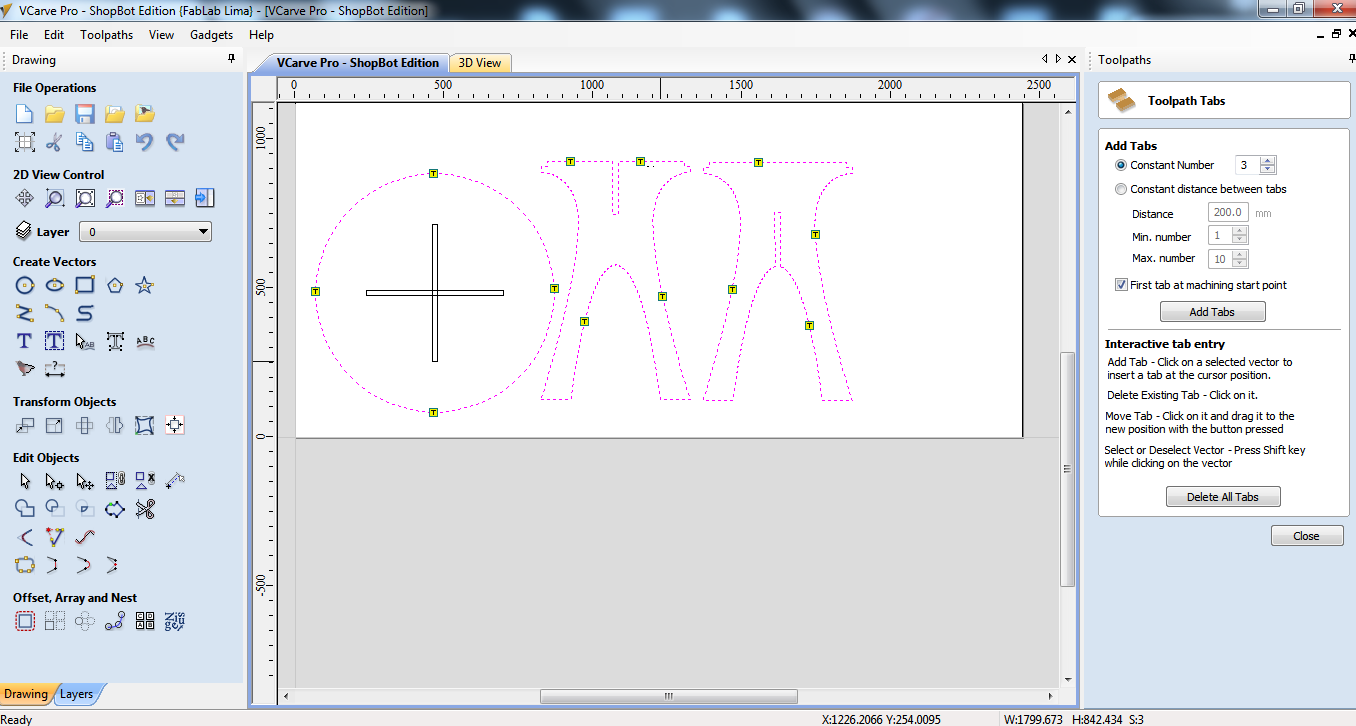Open the Edit menu
Viewport: 1356px width, 726px height.
[x=54, y=35]
